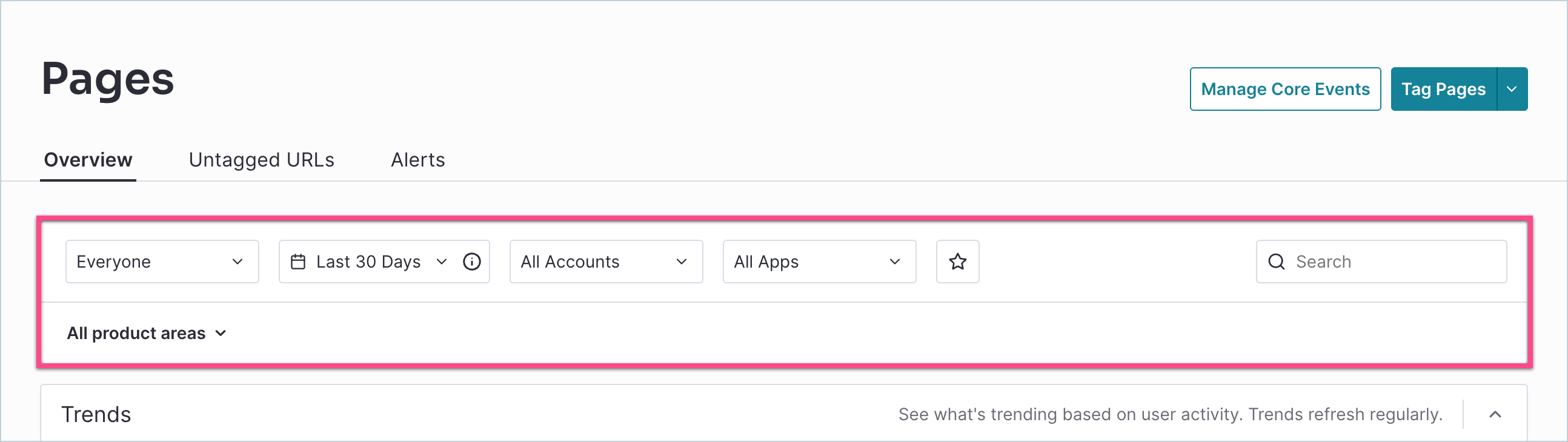
Task: Click the Manage Core Events button
Action: [1285, 89]
